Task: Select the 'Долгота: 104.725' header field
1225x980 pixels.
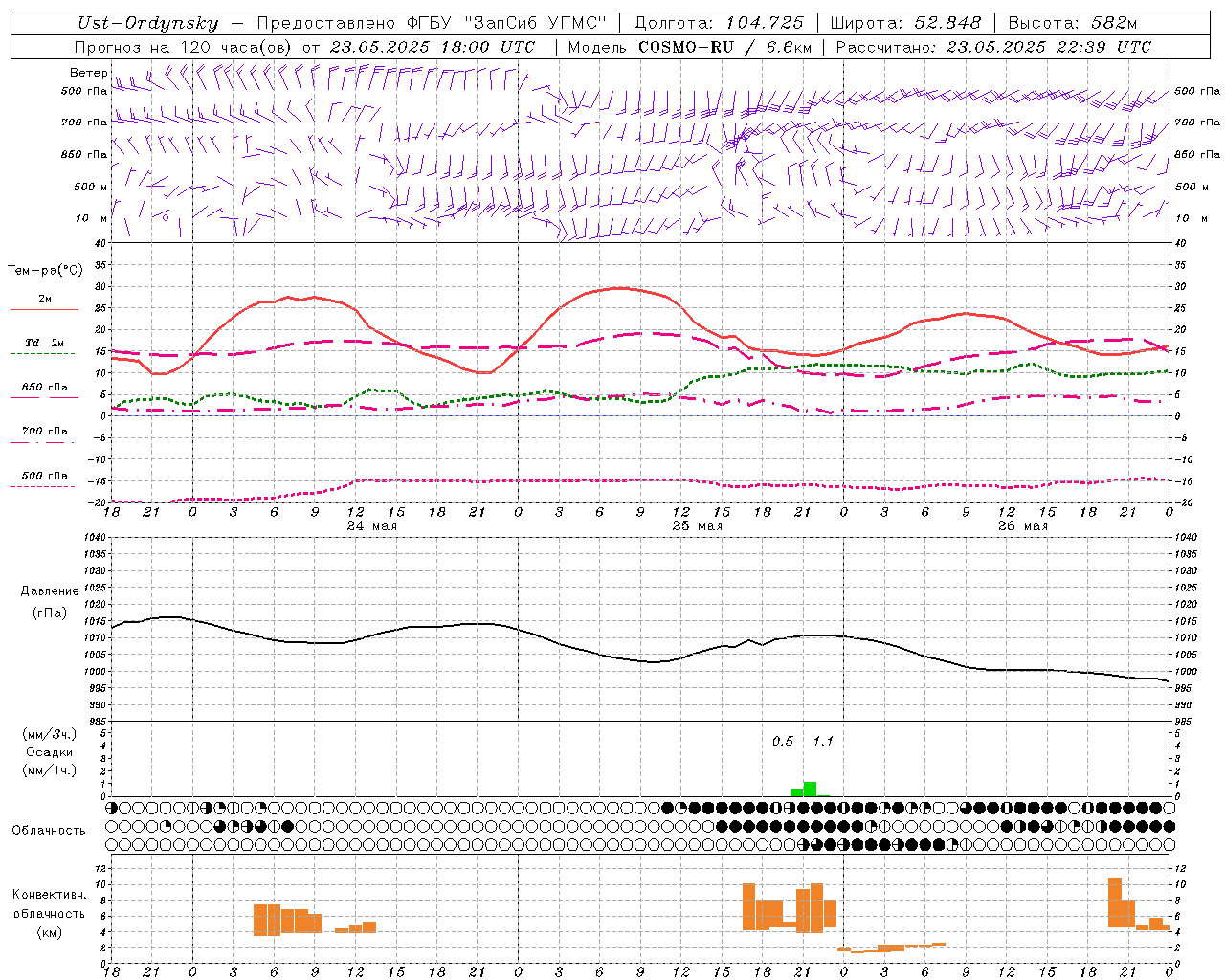Action: 719,23
